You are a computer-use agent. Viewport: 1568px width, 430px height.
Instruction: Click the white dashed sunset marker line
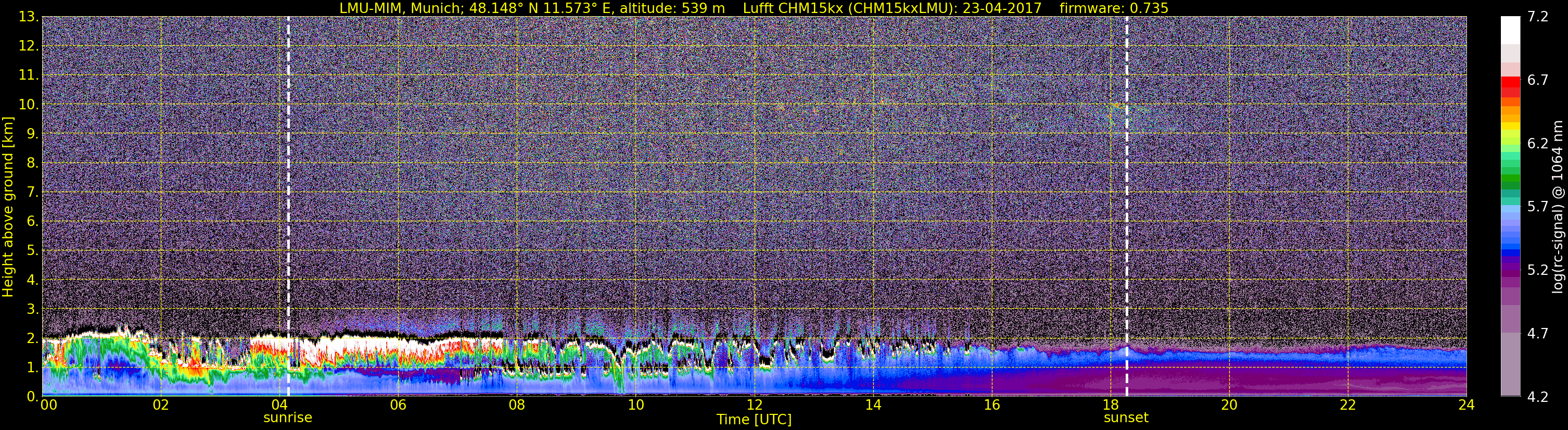(1127, 207)
